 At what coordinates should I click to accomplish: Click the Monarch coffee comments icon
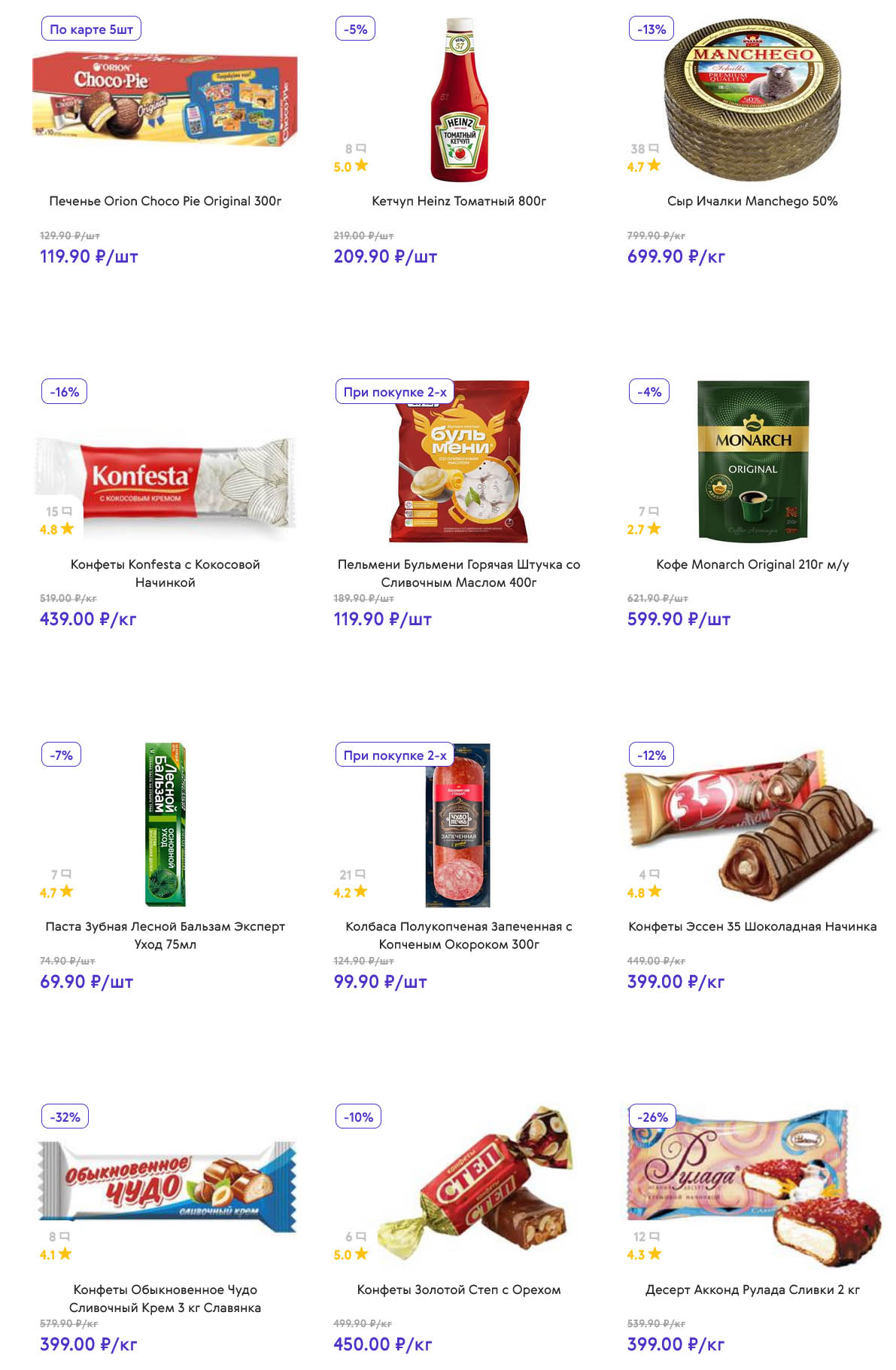click(654, 511)
